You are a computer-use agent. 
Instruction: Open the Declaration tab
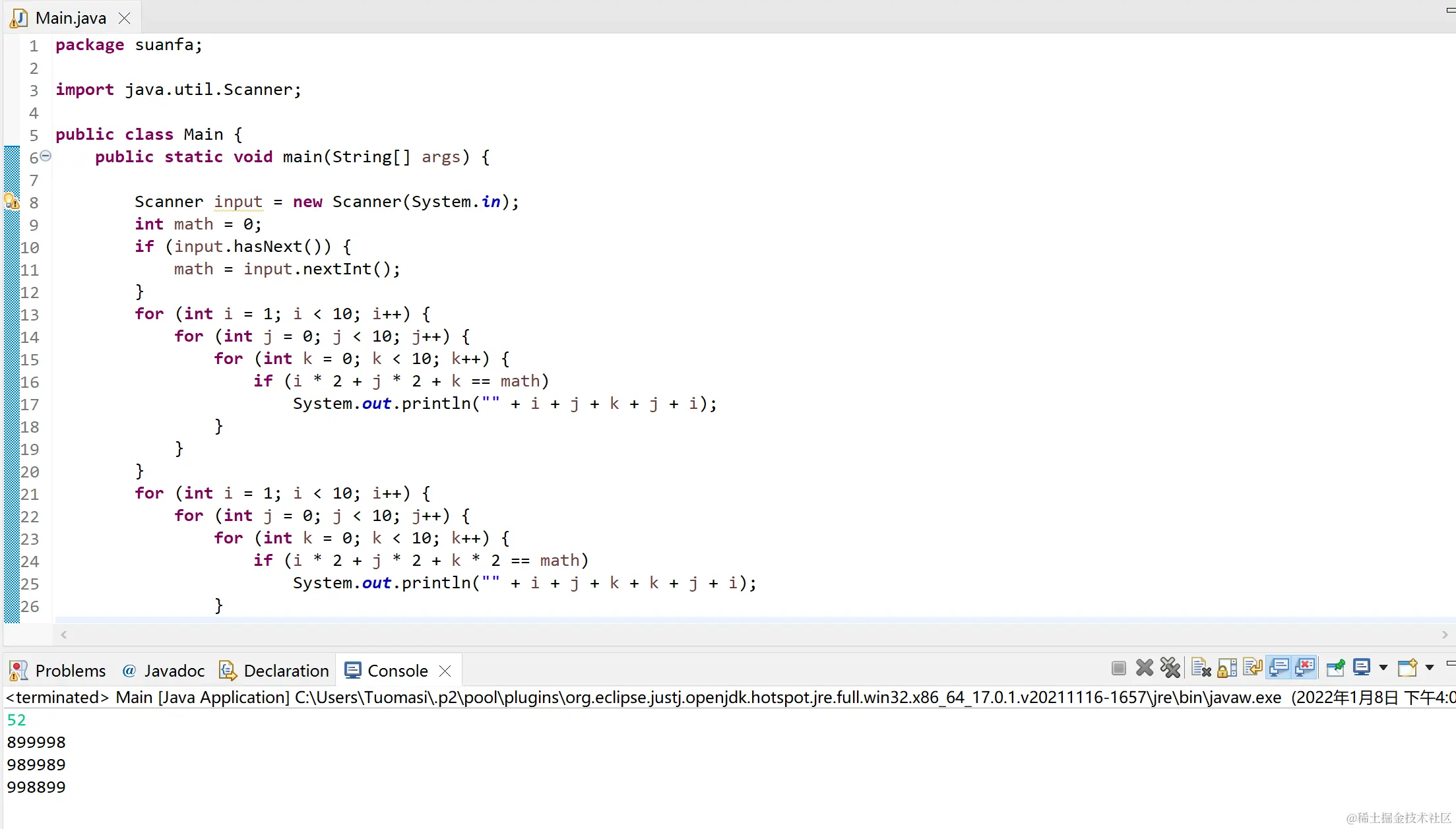click(274, 671)
